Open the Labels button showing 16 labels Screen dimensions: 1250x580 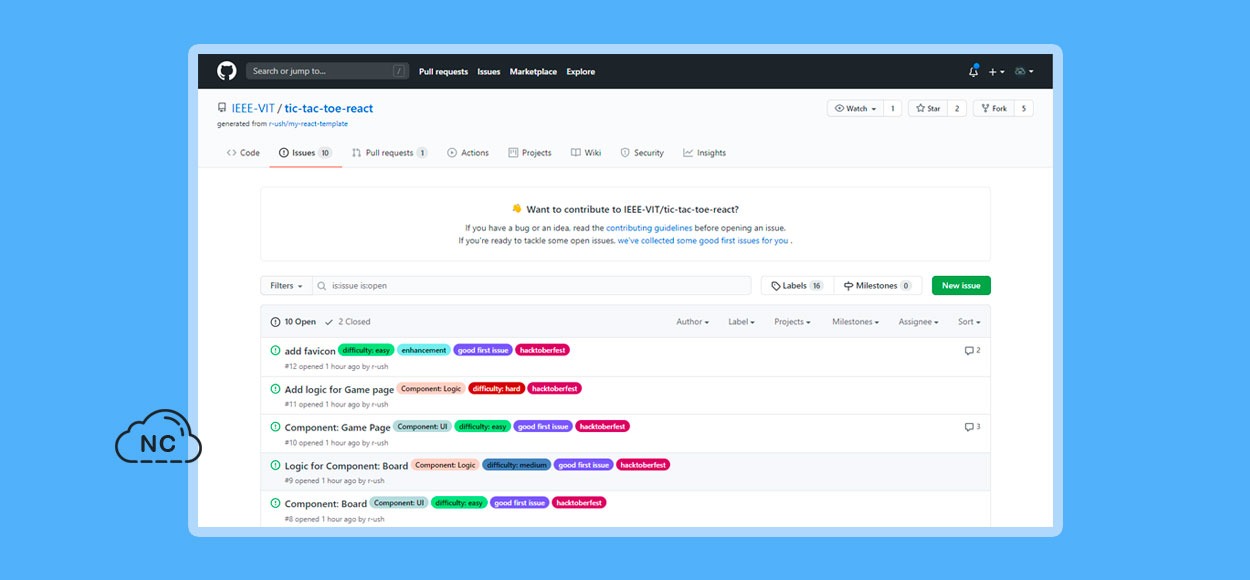[x=797, y=286]
